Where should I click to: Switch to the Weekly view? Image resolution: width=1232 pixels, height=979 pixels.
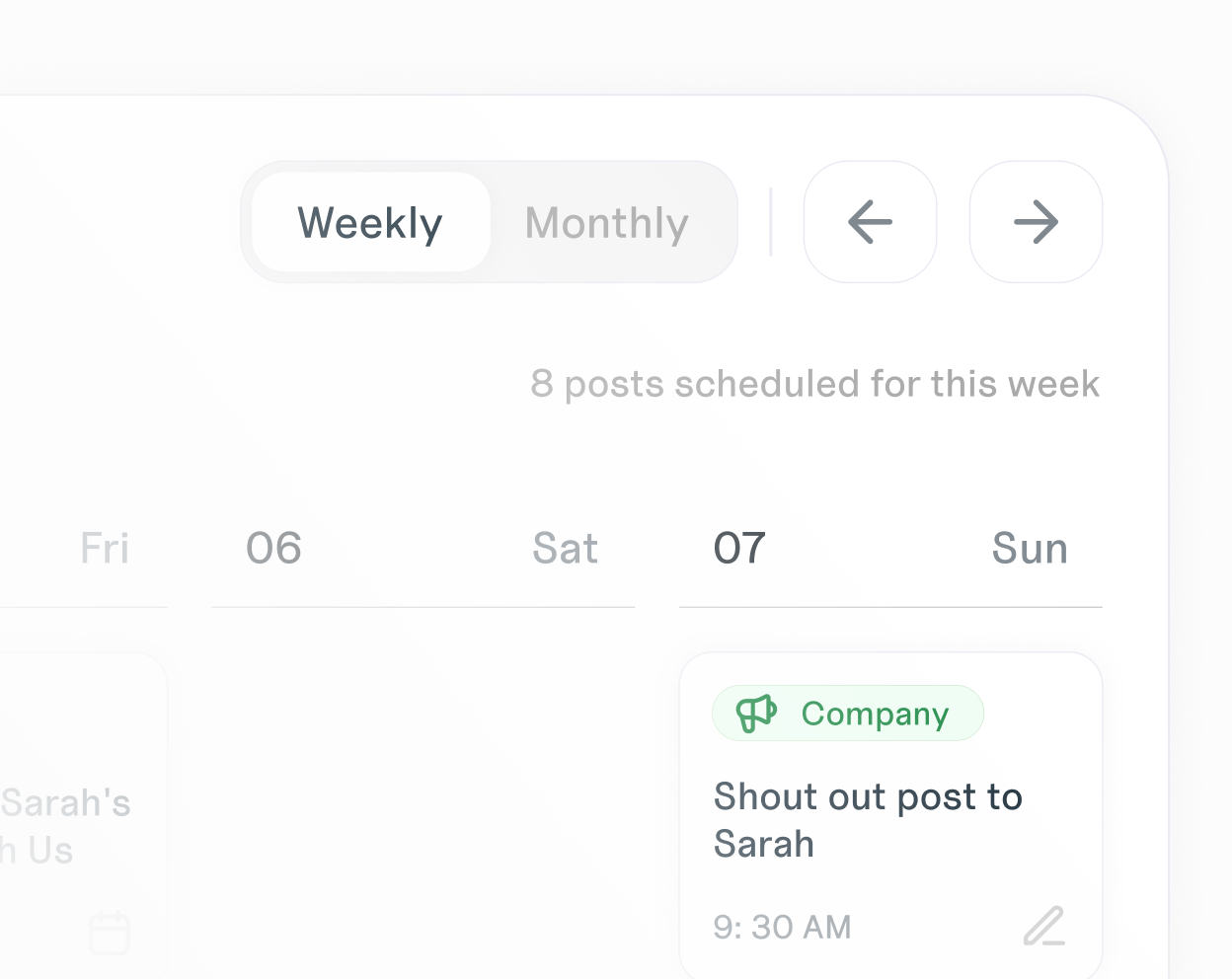370,223
